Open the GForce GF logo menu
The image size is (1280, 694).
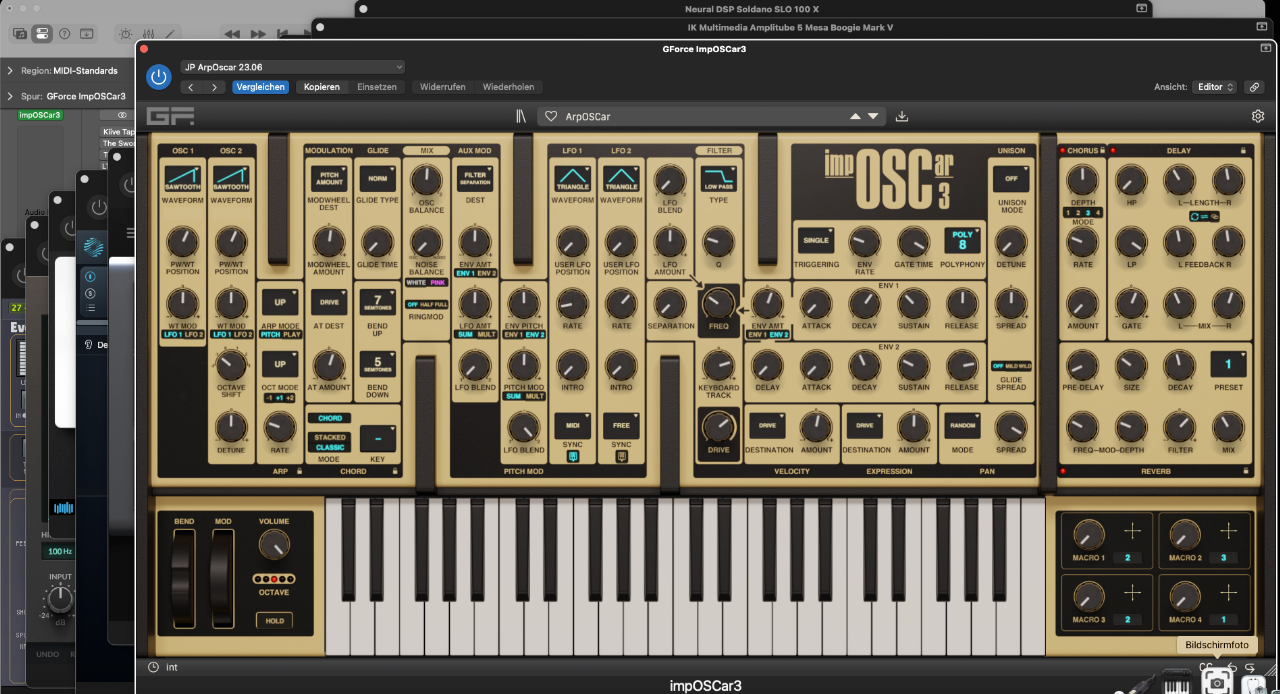pos(170,116)
